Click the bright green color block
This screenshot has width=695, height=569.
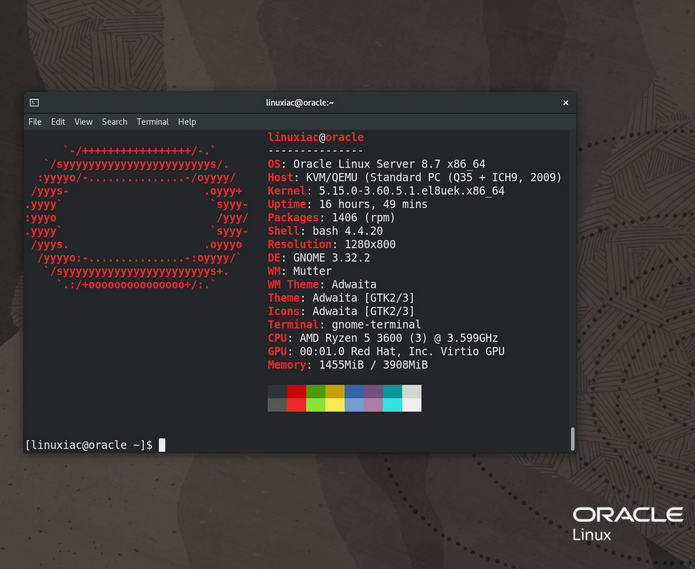[316, 405]
